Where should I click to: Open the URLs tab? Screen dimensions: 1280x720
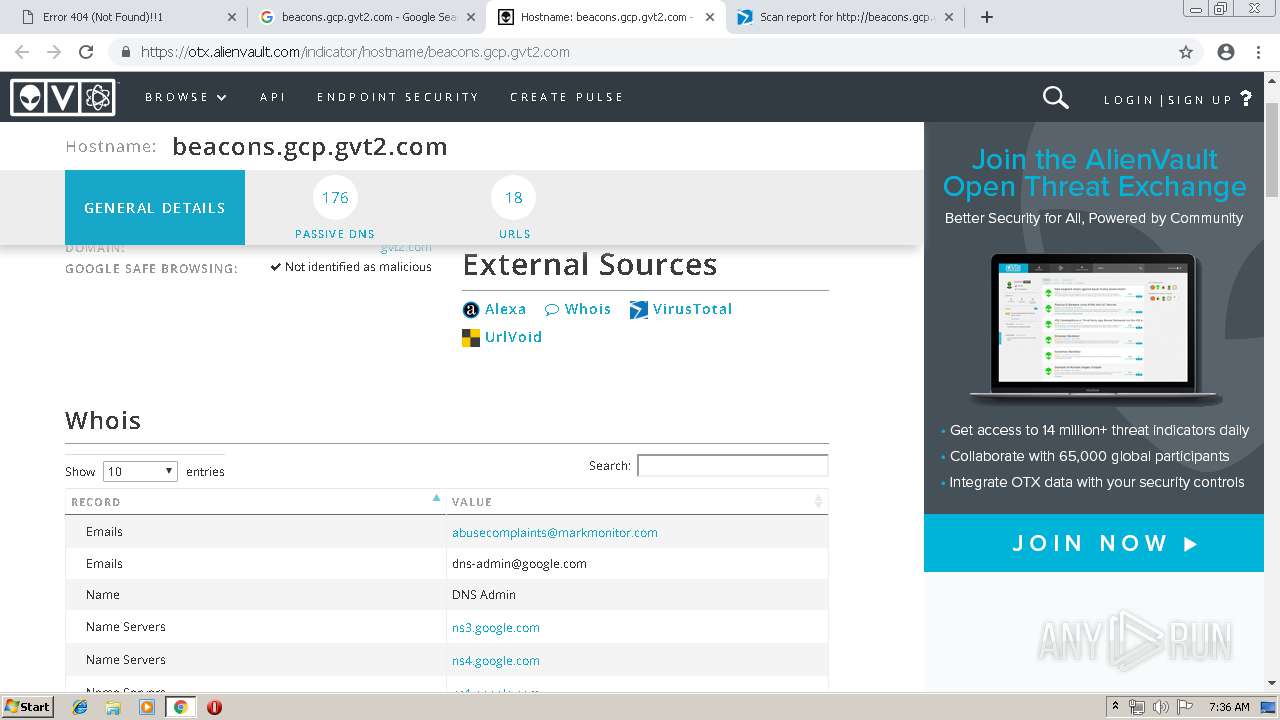[514, 208]
